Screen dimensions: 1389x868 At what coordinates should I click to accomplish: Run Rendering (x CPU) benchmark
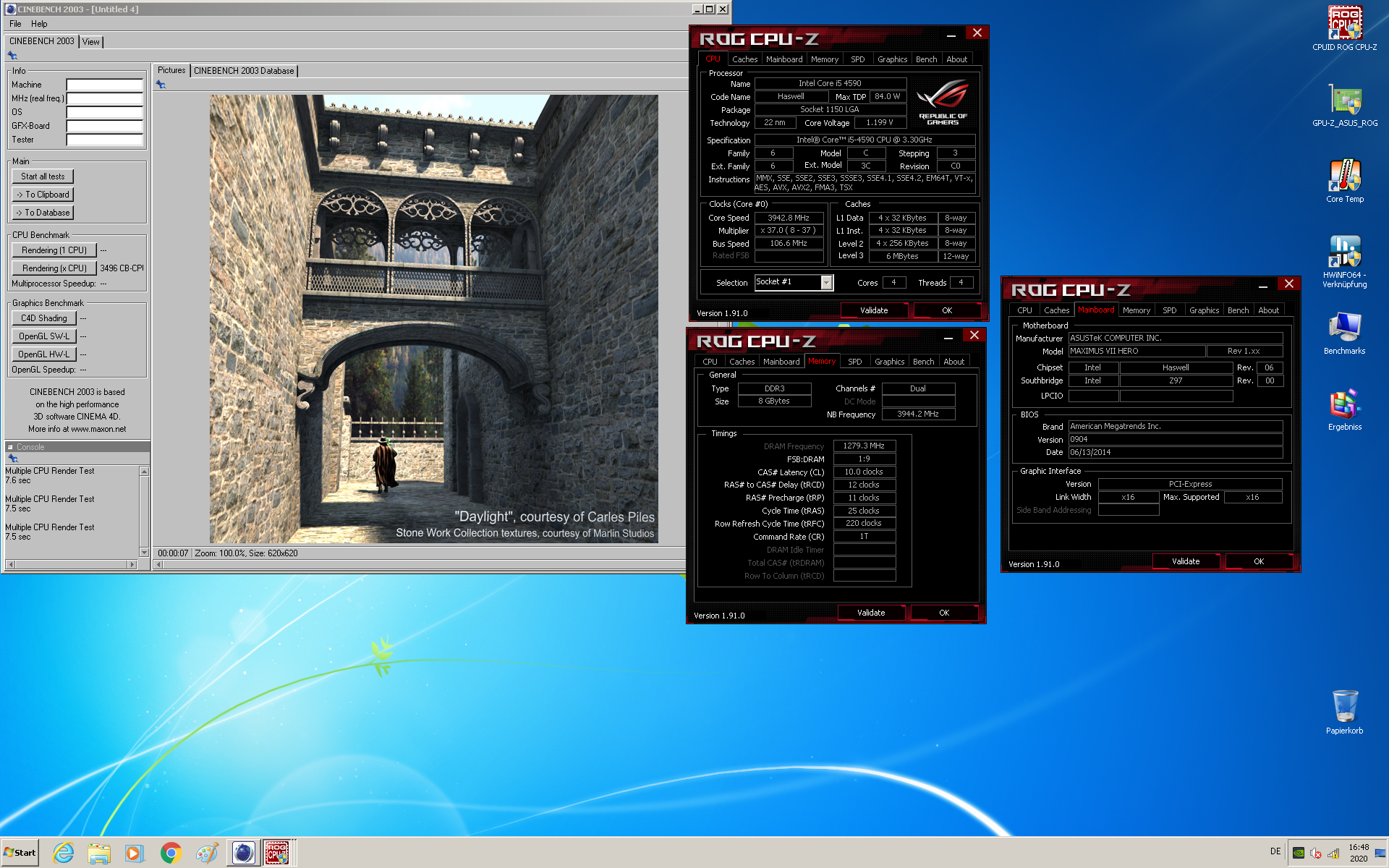(x=54, y=268)
